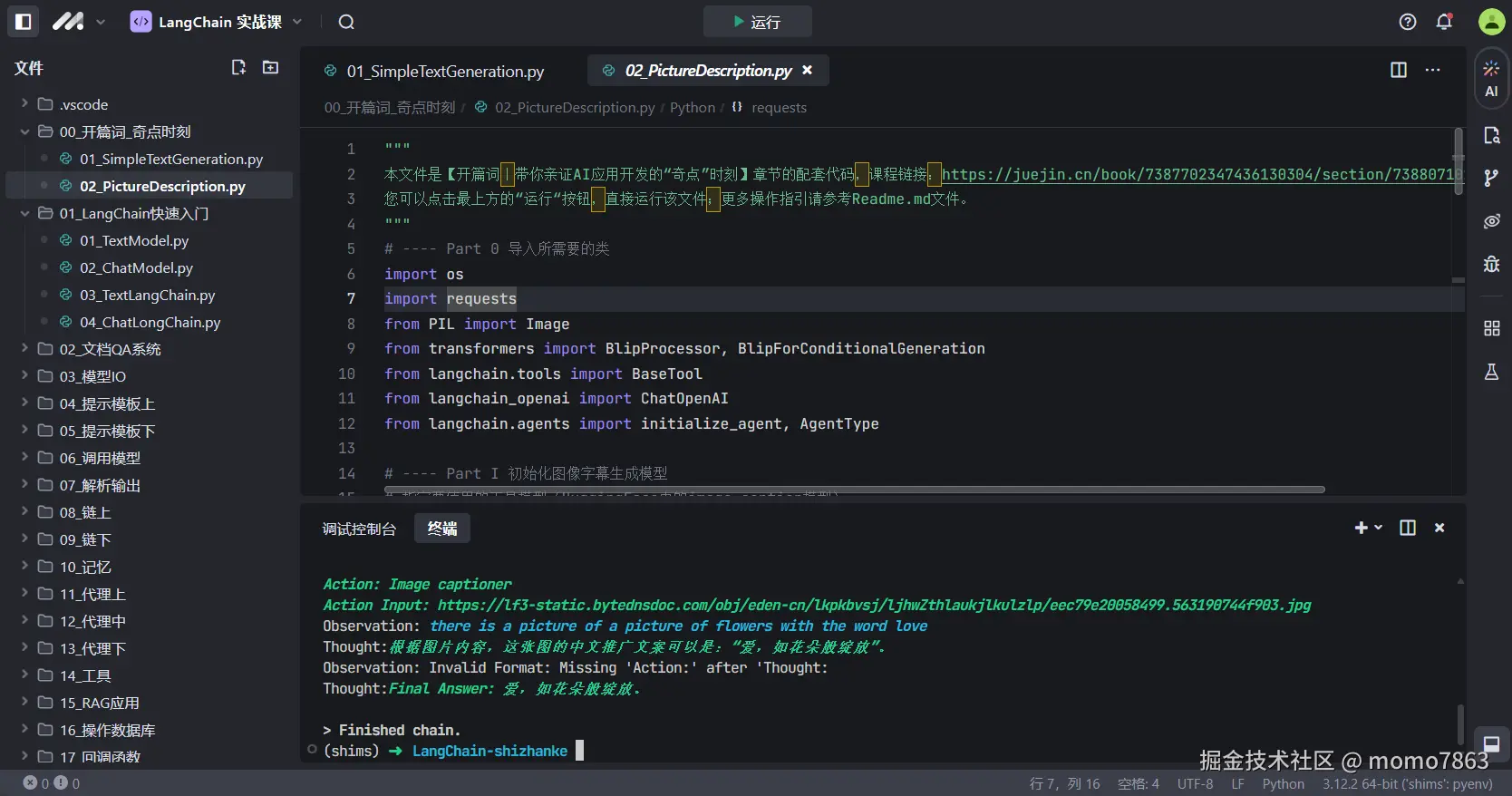1512x796 pixels.
Task: Click the new folder icon
Action: 270,67
